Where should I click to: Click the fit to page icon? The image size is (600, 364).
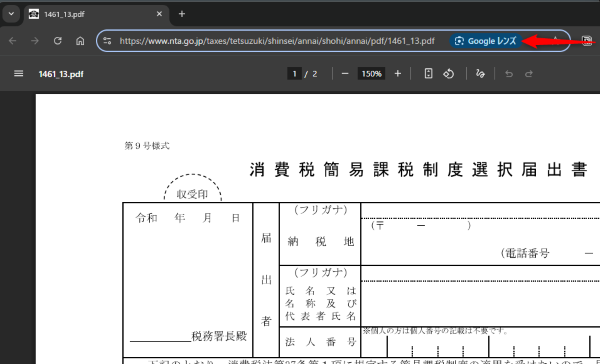[x=429, y=73]
